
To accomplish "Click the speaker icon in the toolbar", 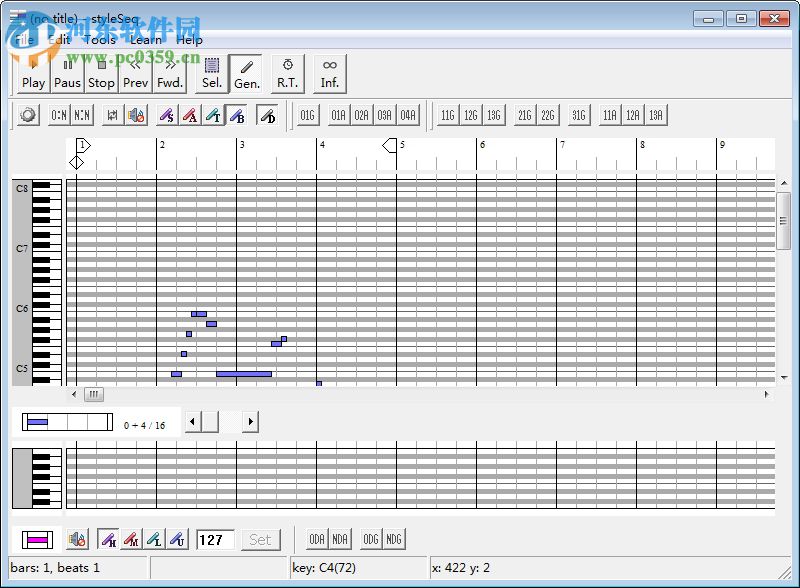I will [136, 115].
